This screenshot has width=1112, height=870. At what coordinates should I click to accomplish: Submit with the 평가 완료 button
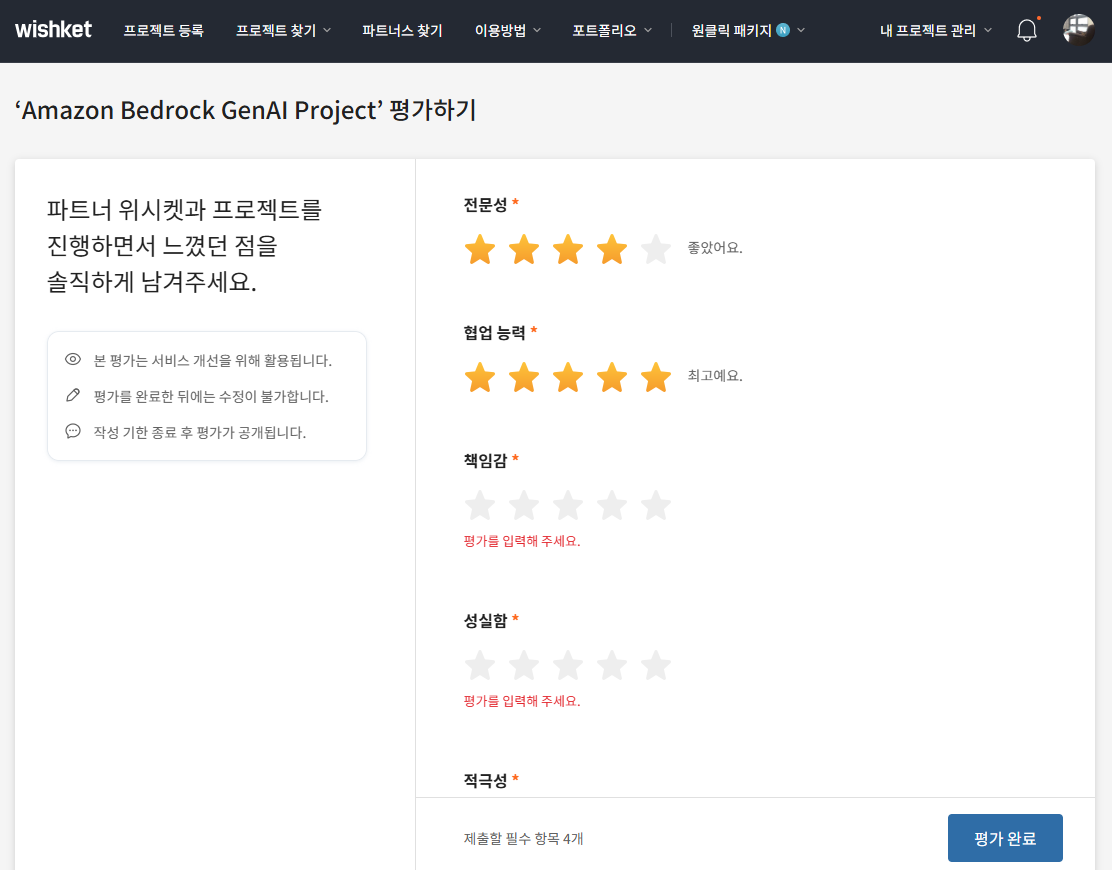(1004, 838)
